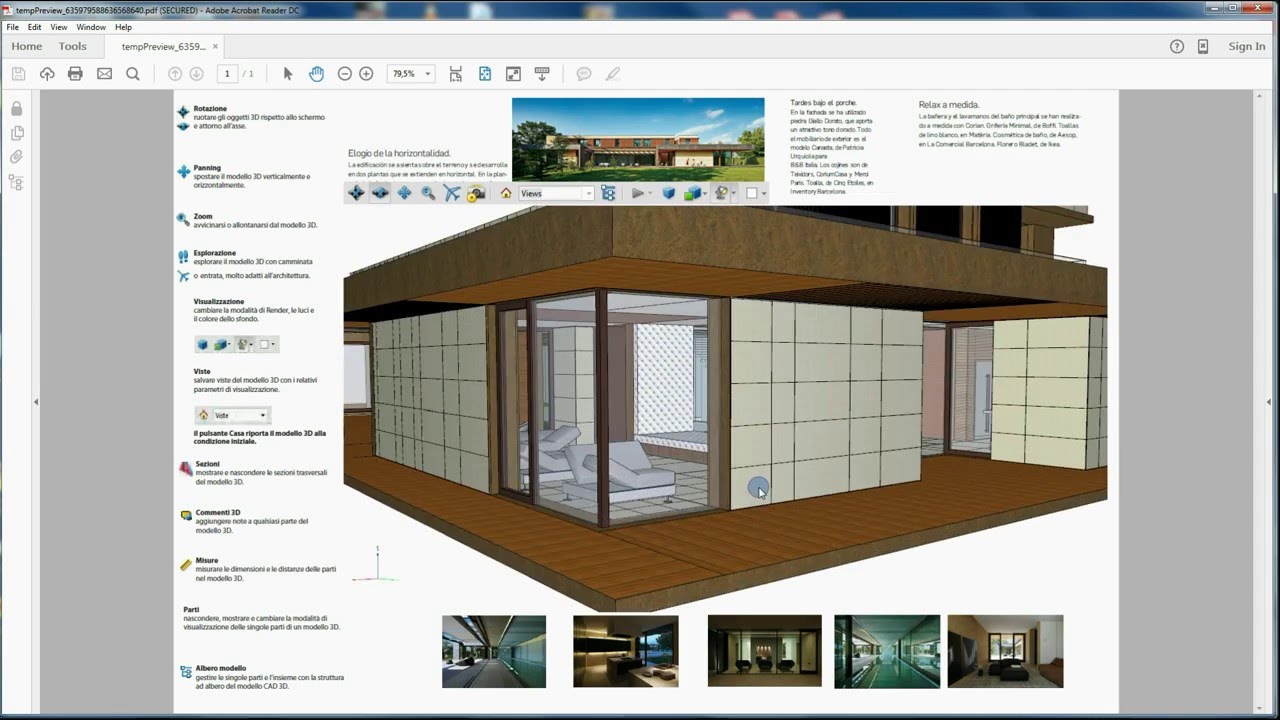Click the fourth bottom indoor pool thumbnail
1280x720 pixels.
(x=887, y=651)
